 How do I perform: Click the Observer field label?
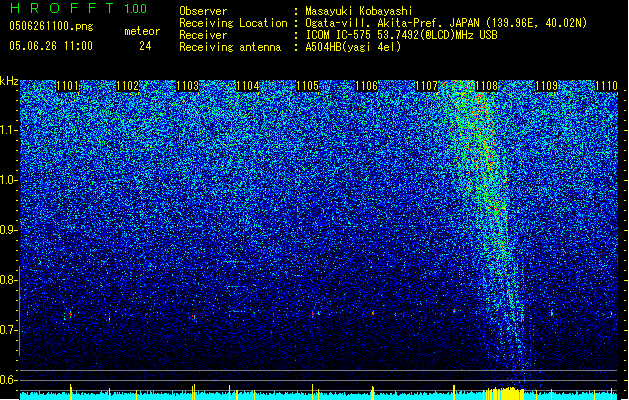(x=203, y=11)
